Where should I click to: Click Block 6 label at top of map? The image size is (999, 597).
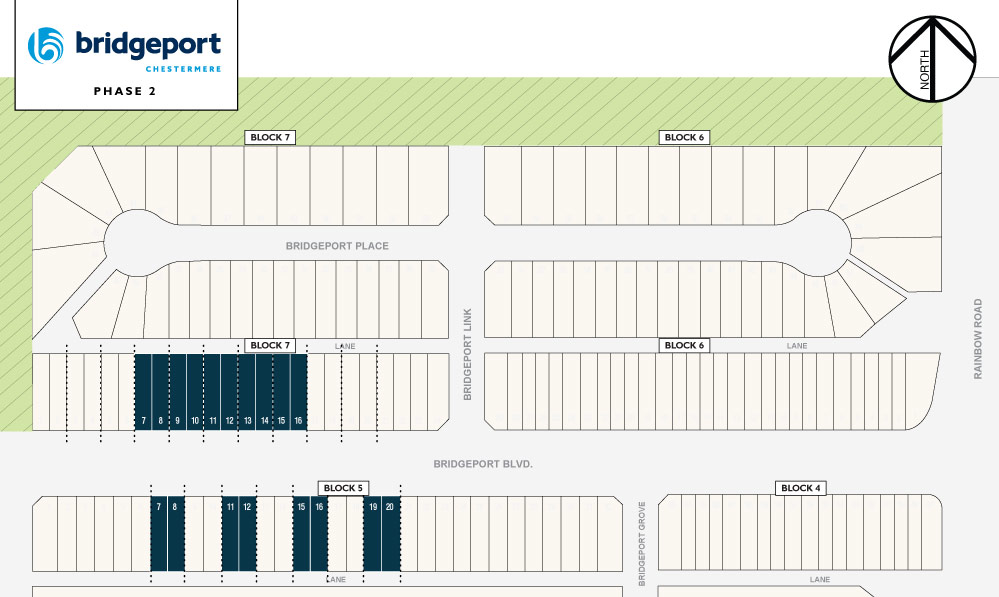pos(684,137)
